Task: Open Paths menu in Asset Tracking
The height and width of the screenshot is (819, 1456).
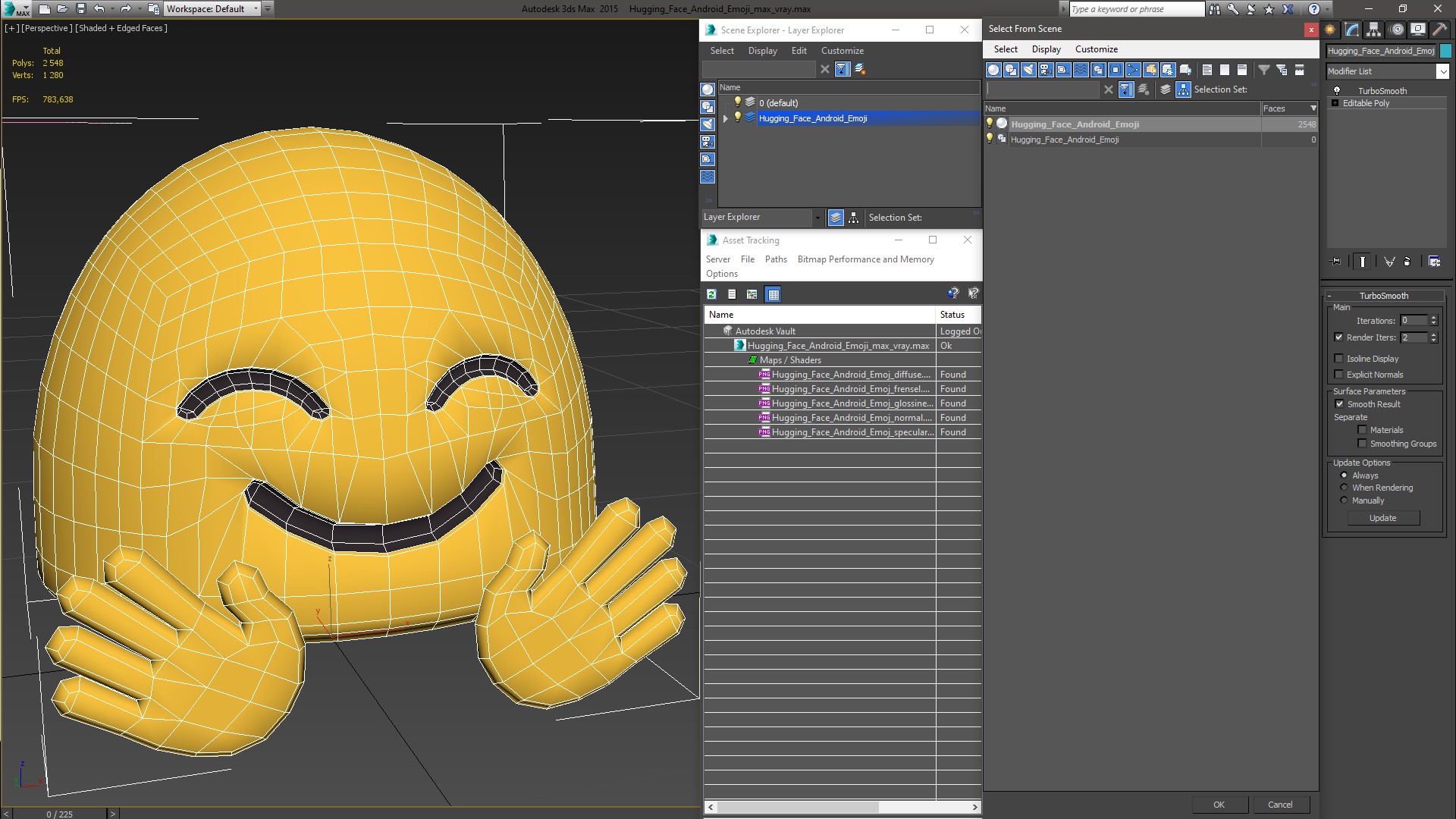Action: coord(776,259)
